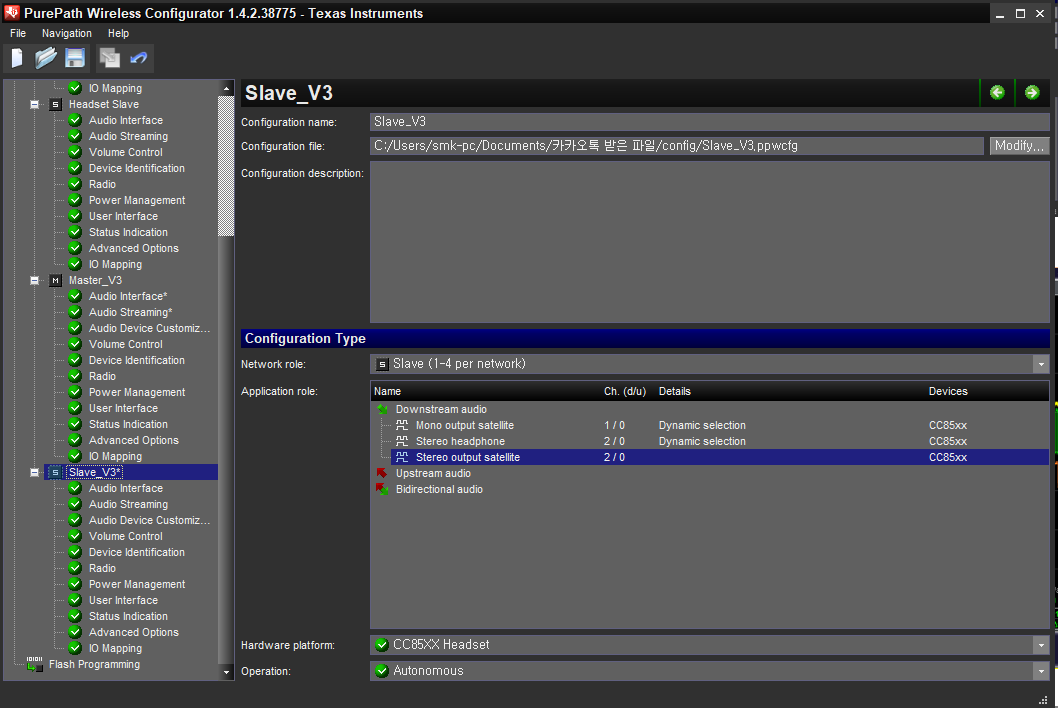Click the Configuration name input field
This screenshot has height=708, width=1058.
pyautogui.click(x=710, y=121)
